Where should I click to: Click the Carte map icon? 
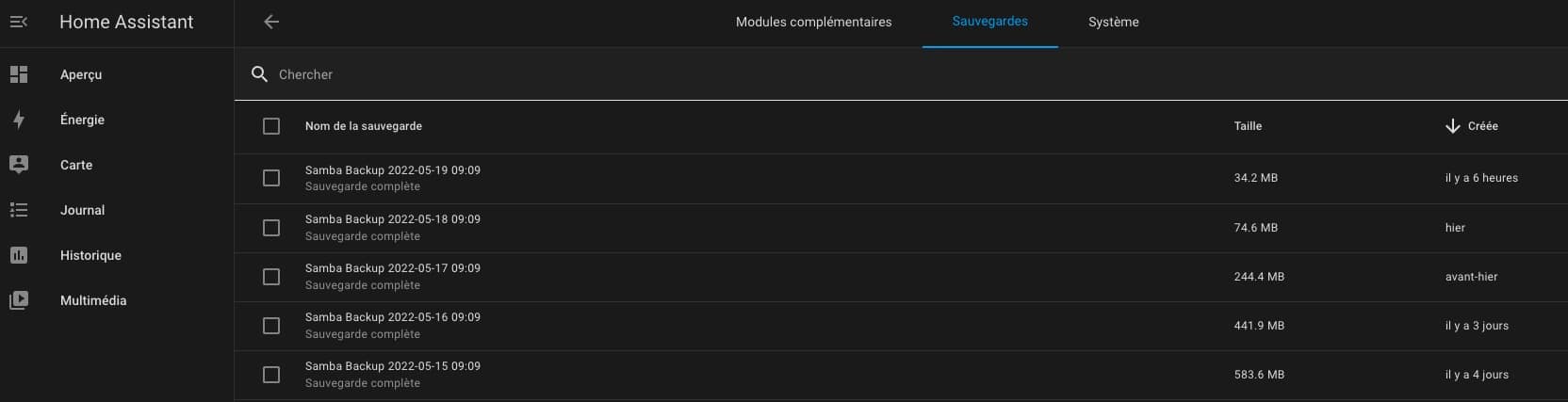coord(19,165)
